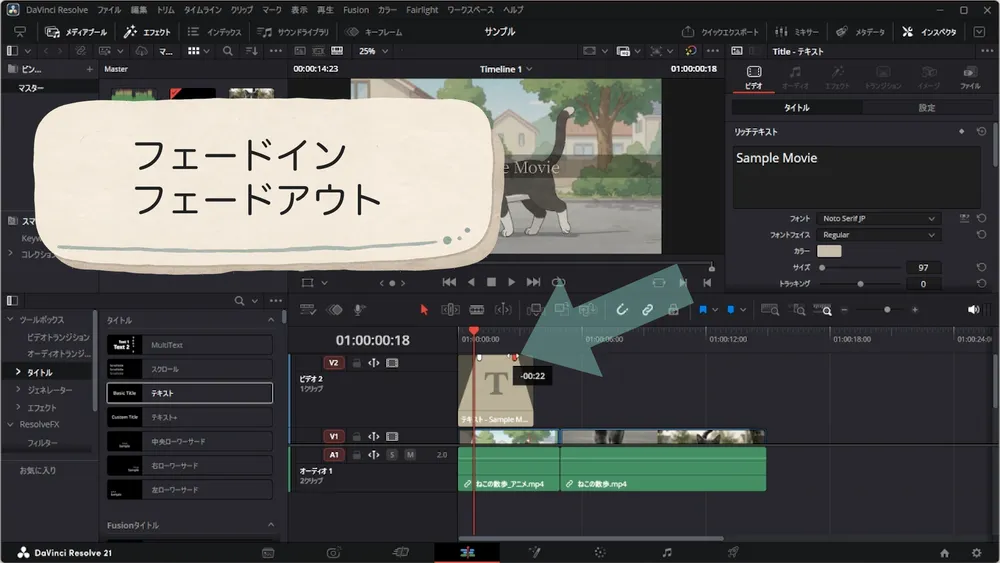Open the Timeline 1 name dropdown
The image size is (1000, 563).
tap(506, 69)
